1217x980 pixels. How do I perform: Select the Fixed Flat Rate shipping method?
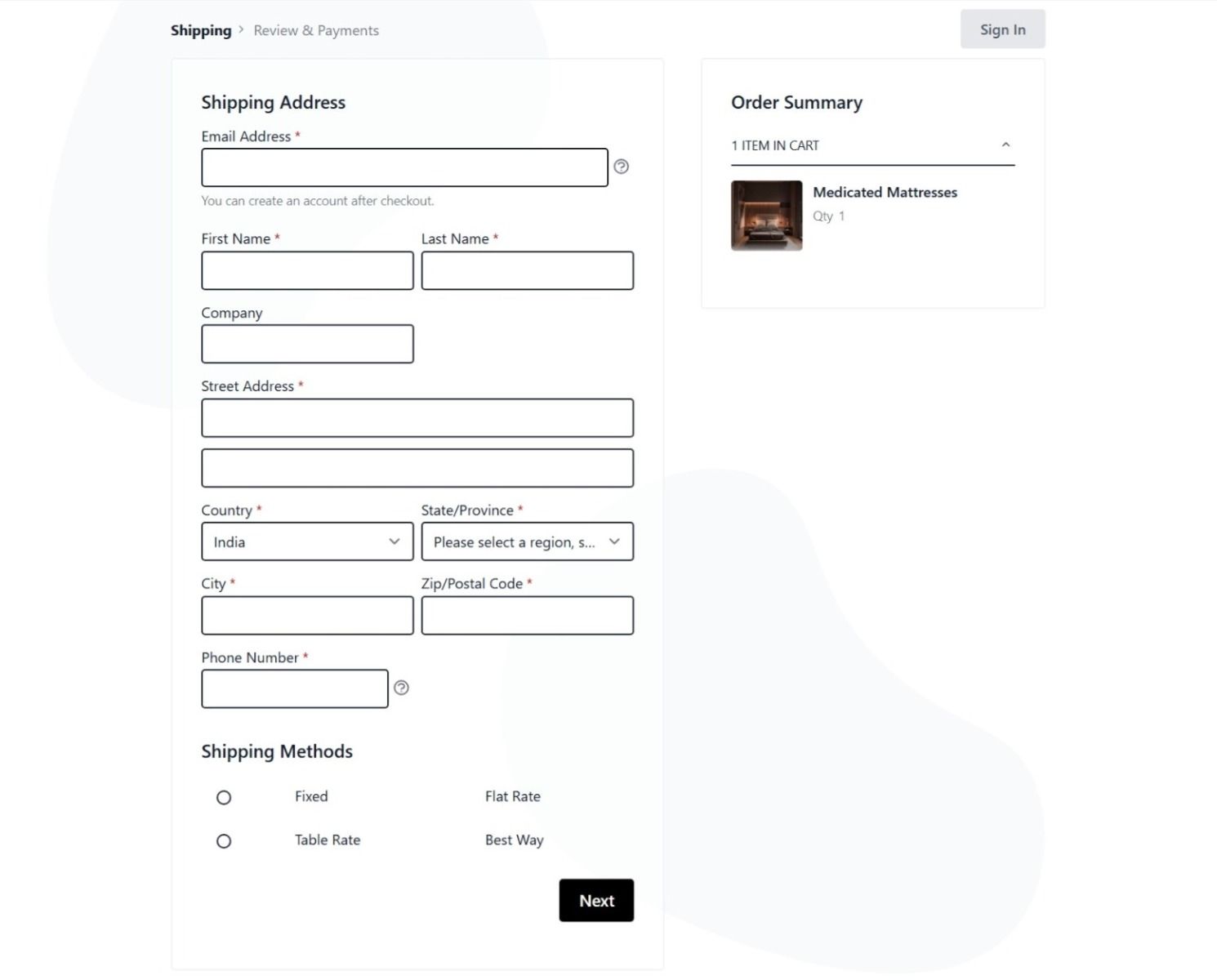click(224, 797)
